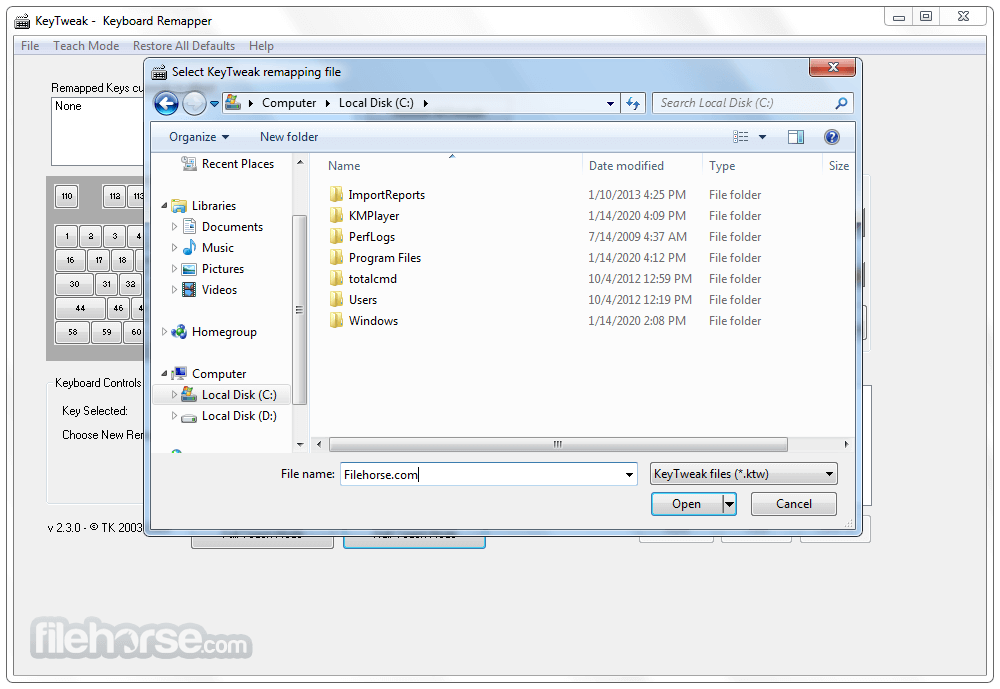Open the File name history dropdown arrow

pos(629,474)
